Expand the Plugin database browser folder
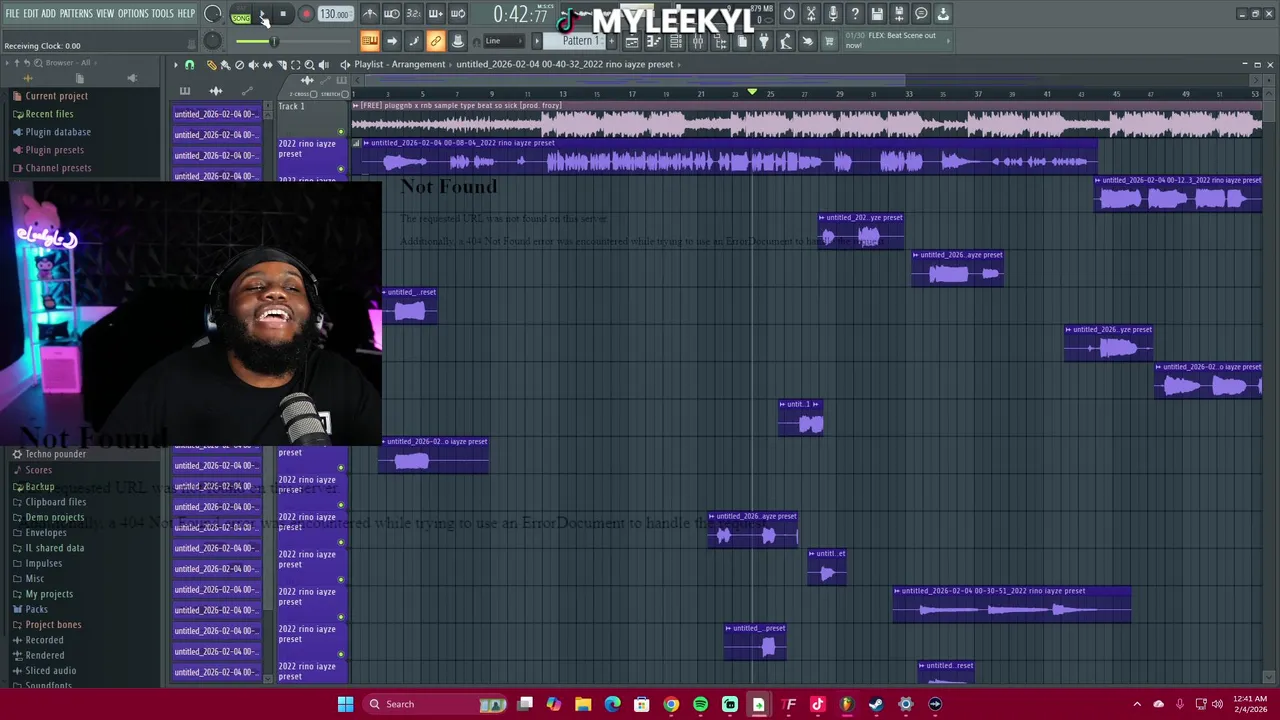 point(58,132)
